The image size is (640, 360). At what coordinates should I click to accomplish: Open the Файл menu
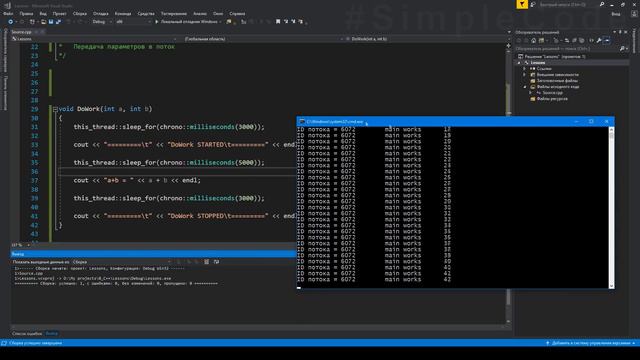tap(8, 13)
